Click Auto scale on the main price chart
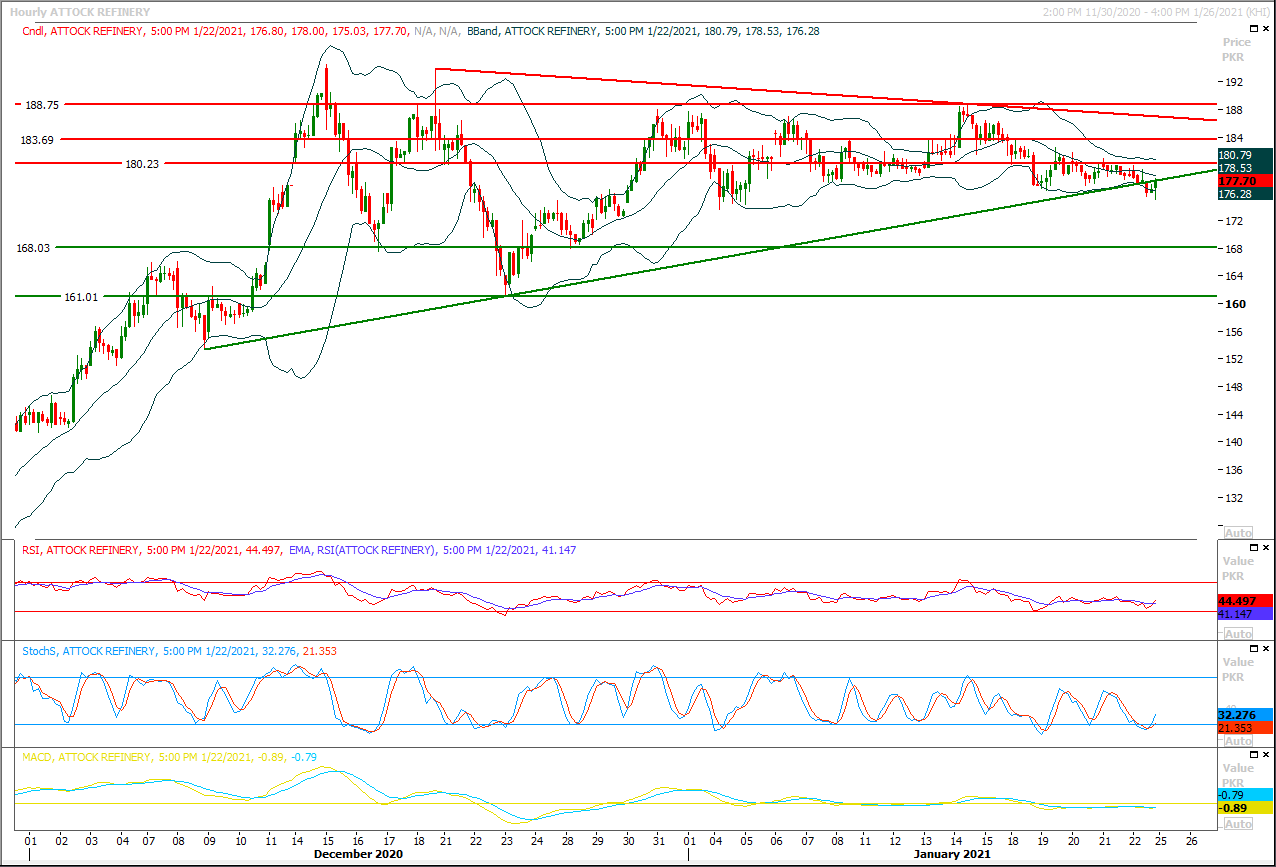The width and height of the screenshot is (1276, 867). pyautogui.click(x=1237, y=533)
